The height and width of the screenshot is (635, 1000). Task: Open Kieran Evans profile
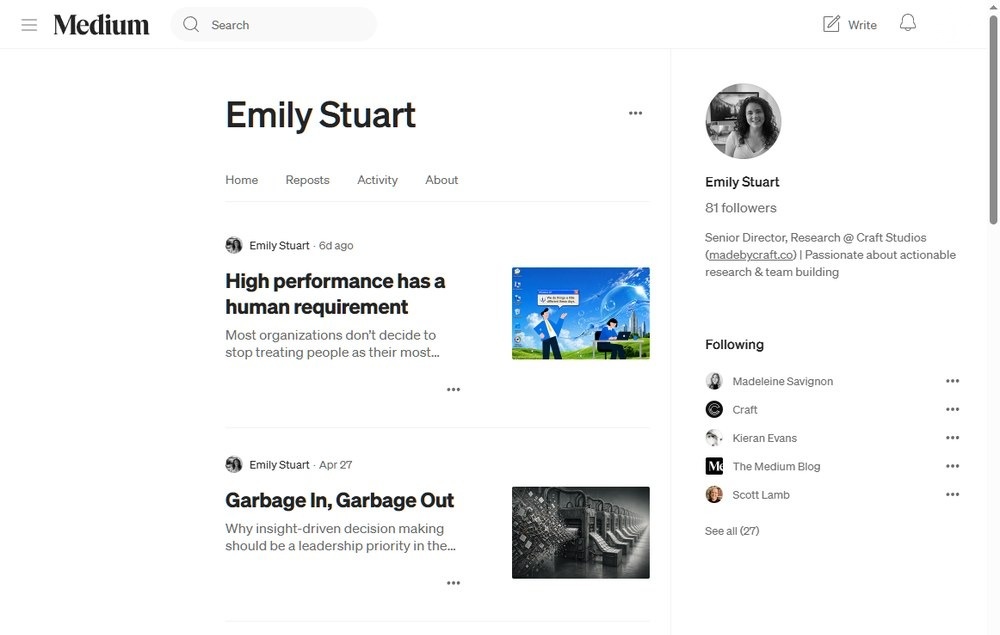[x=765, y=438]
